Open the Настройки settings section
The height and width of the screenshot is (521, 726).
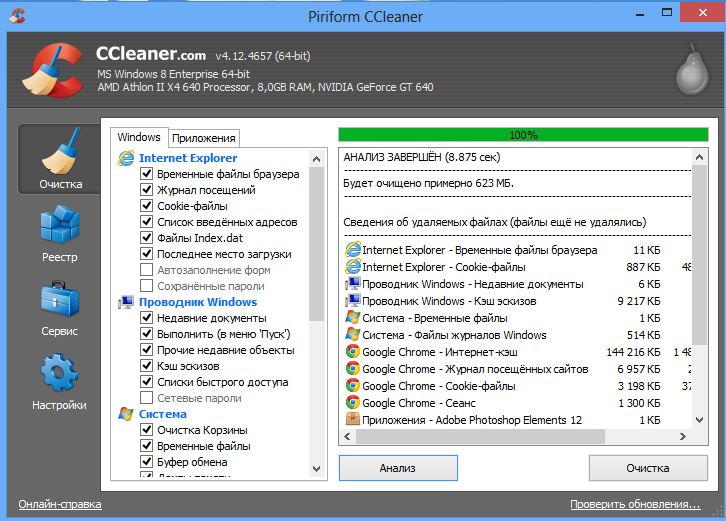pyautogui.click(x=60, y=382)
